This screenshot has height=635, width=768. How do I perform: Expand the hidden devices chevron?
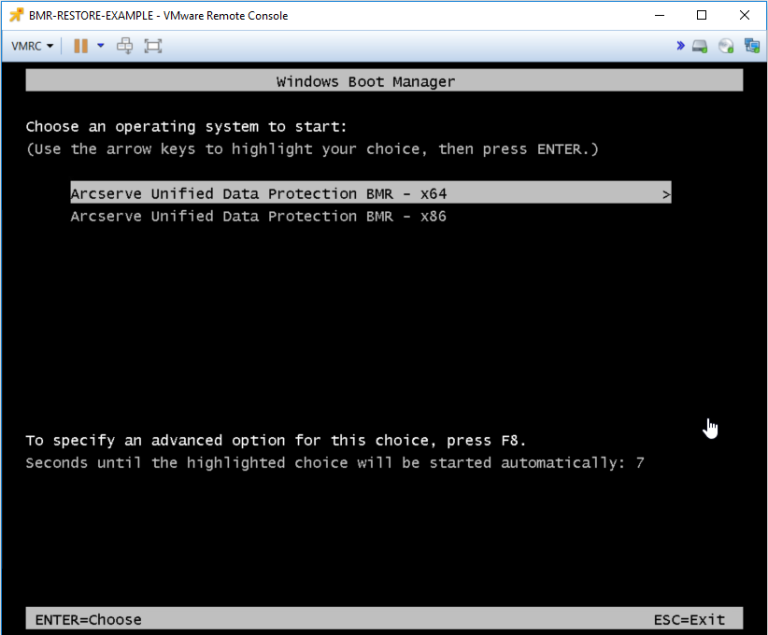tap(680, 46)
